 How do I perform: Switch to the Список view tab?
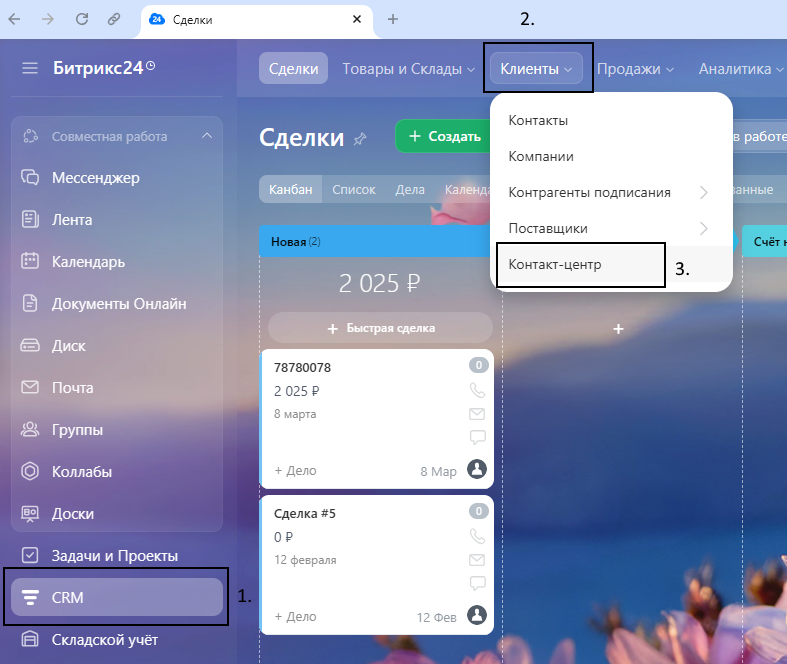point(354,189)
